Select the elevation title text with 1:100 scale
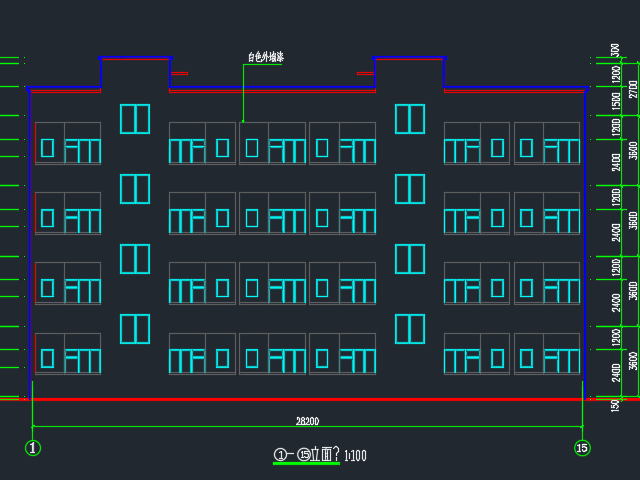The width and height of the screenshot is (640, 480). 320,455
